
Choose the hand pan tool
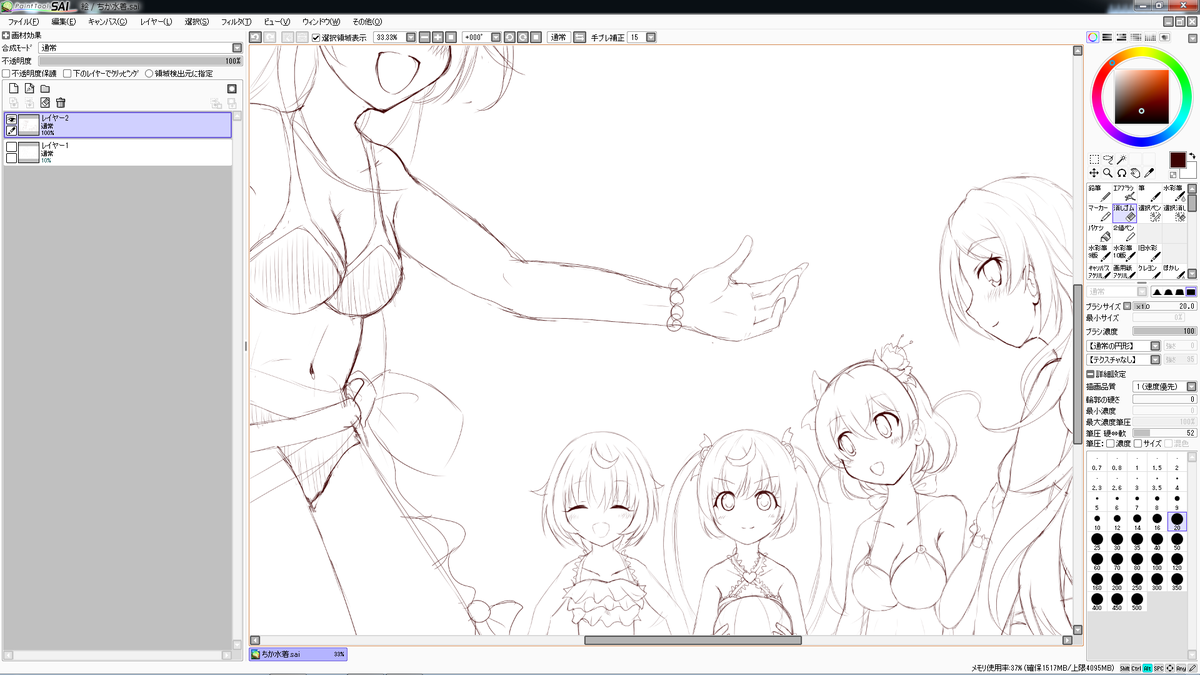click(x=1136, y=173)
